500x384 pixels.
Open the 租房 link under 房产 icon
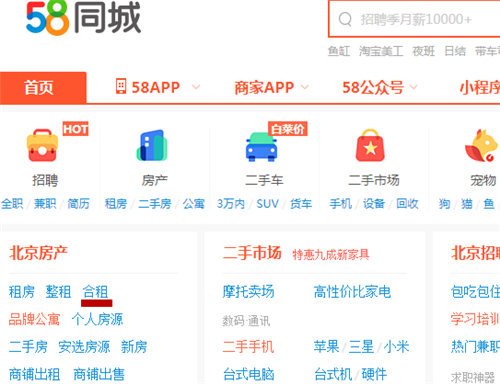coord(116,204)
